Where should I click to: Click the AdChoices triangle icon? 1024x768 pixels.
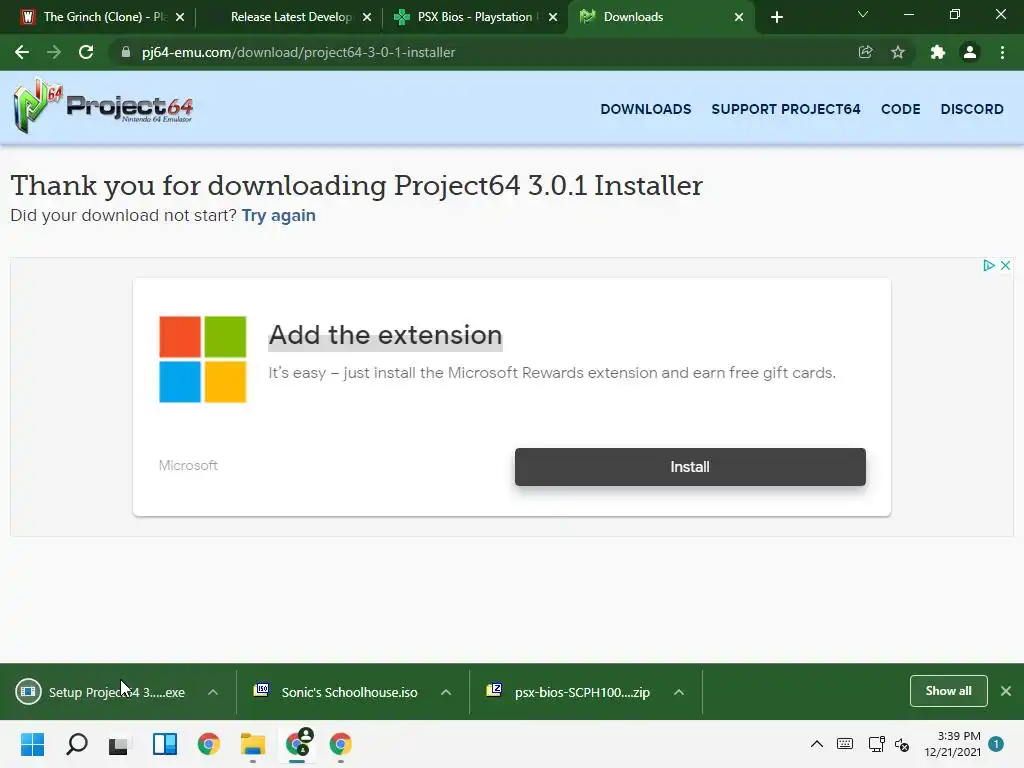(x=989, y=265)
